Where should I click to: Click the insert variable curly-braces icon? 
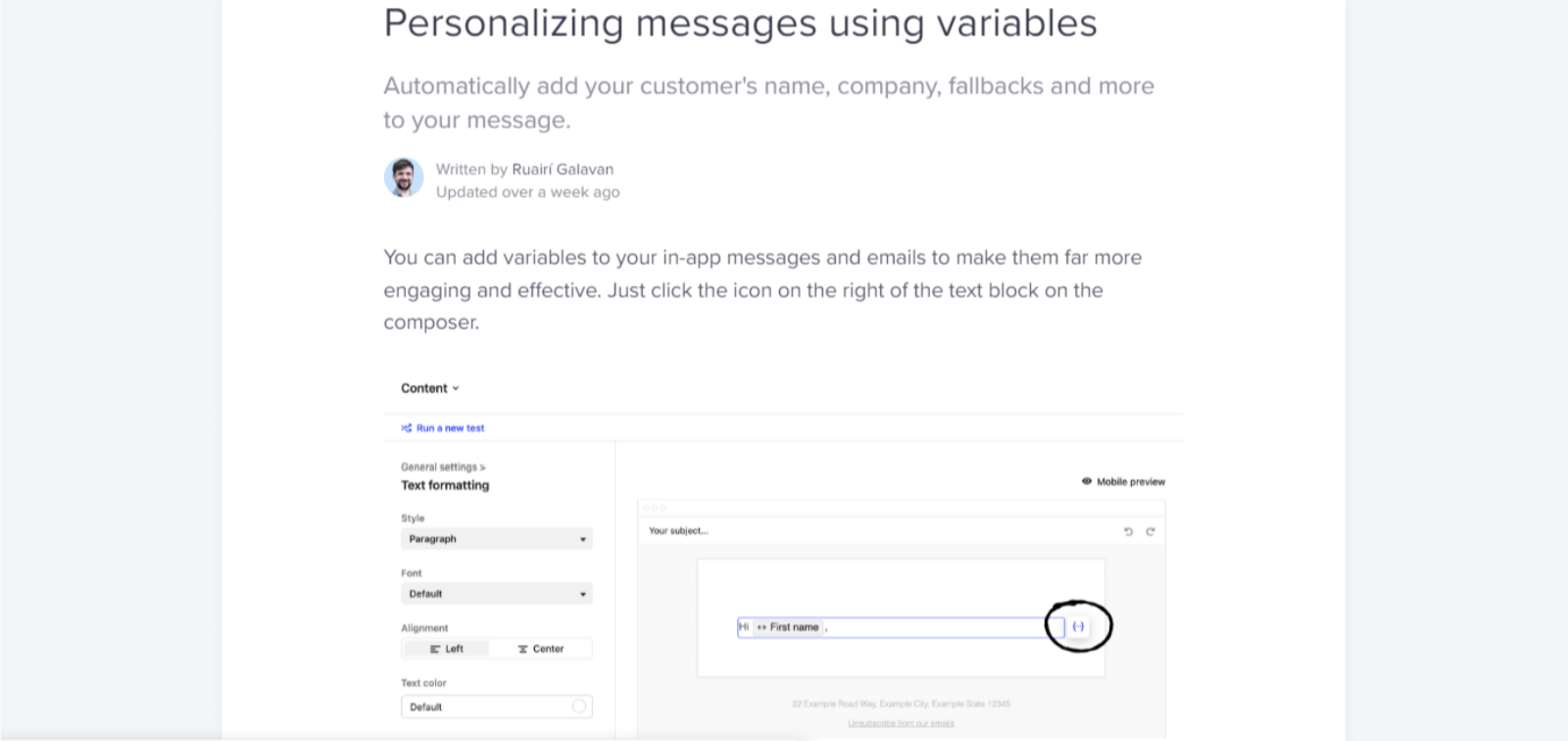click(1078, 626)
